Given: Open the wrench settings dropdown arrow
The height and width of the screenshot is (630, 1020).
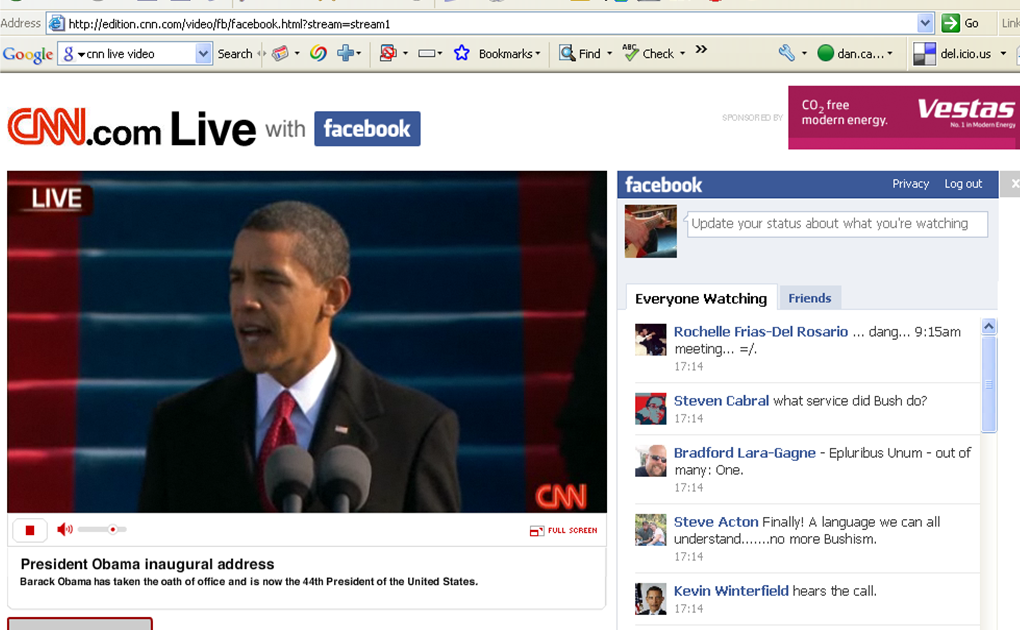Looking at the screenshot, I should (x=804, y=53).
